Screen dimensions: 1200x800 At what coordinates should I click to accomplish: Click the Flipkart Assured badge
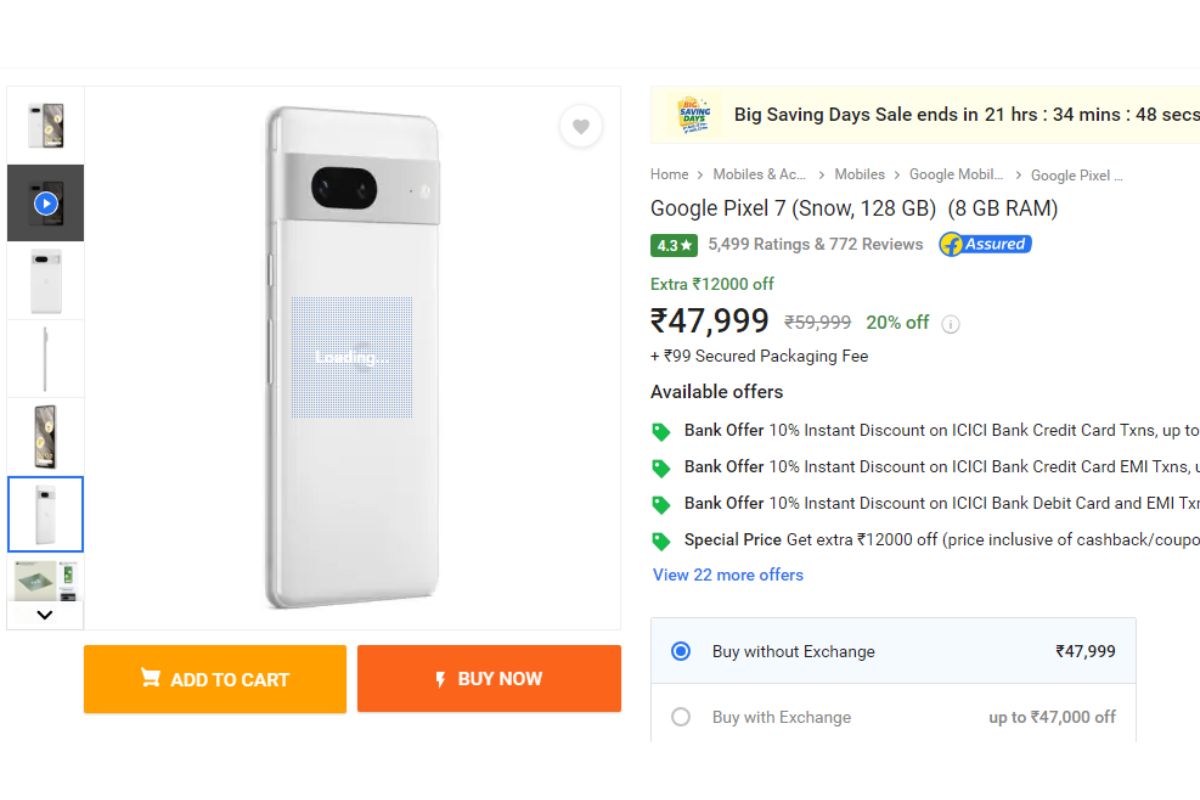(985, 244)
